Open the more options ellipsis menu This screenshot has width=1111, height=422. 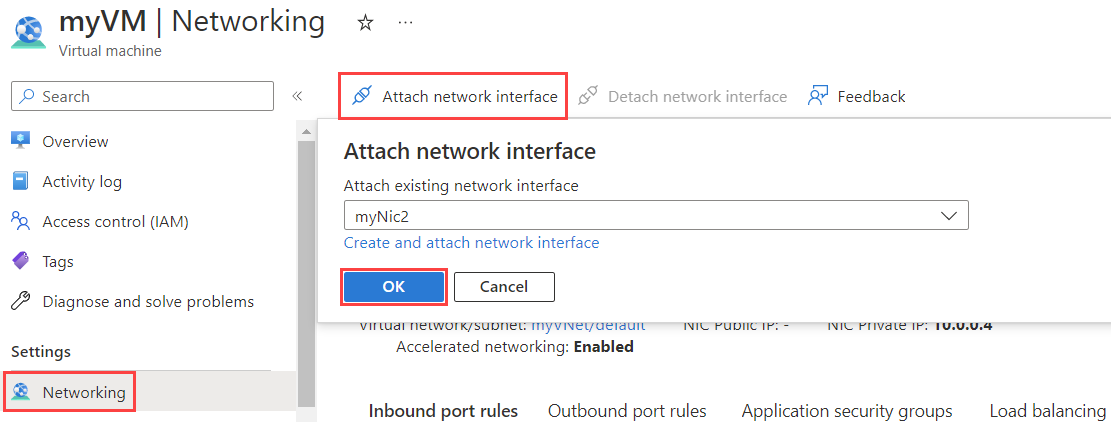point(405,23)
